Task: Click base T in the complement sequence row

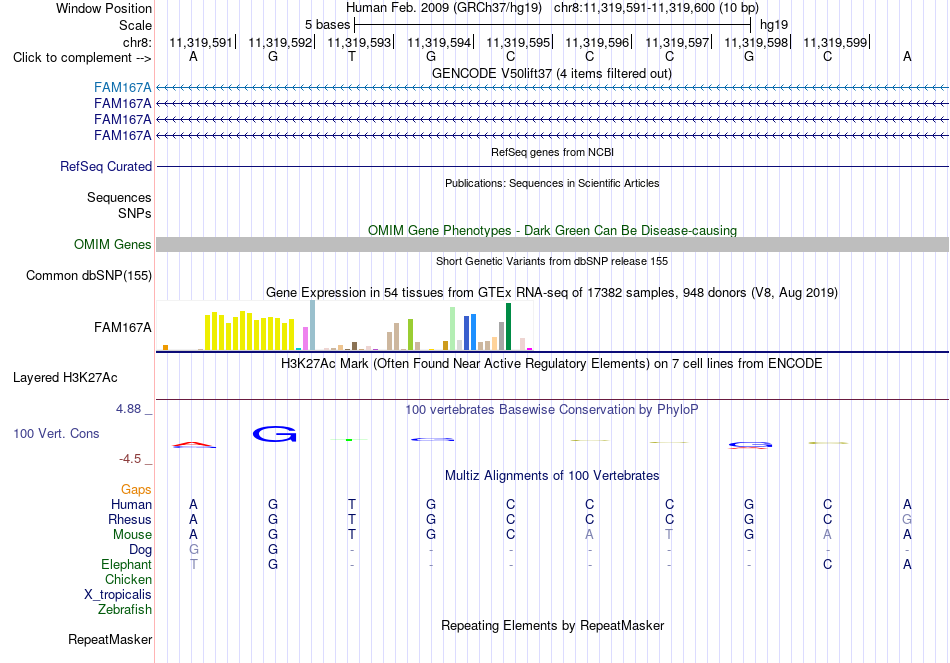Action: [x=352, y=56]
